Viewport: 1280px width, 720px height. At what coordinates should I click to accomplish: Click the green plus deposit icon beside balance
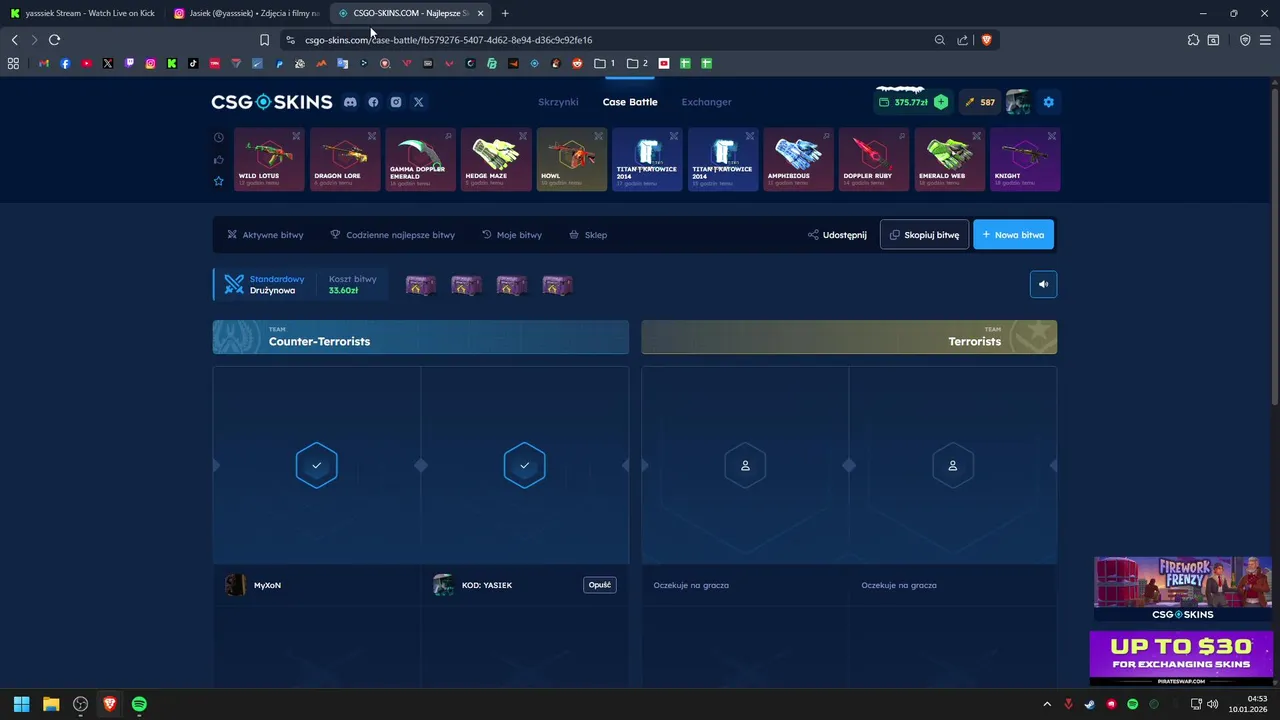click(940, 102)
